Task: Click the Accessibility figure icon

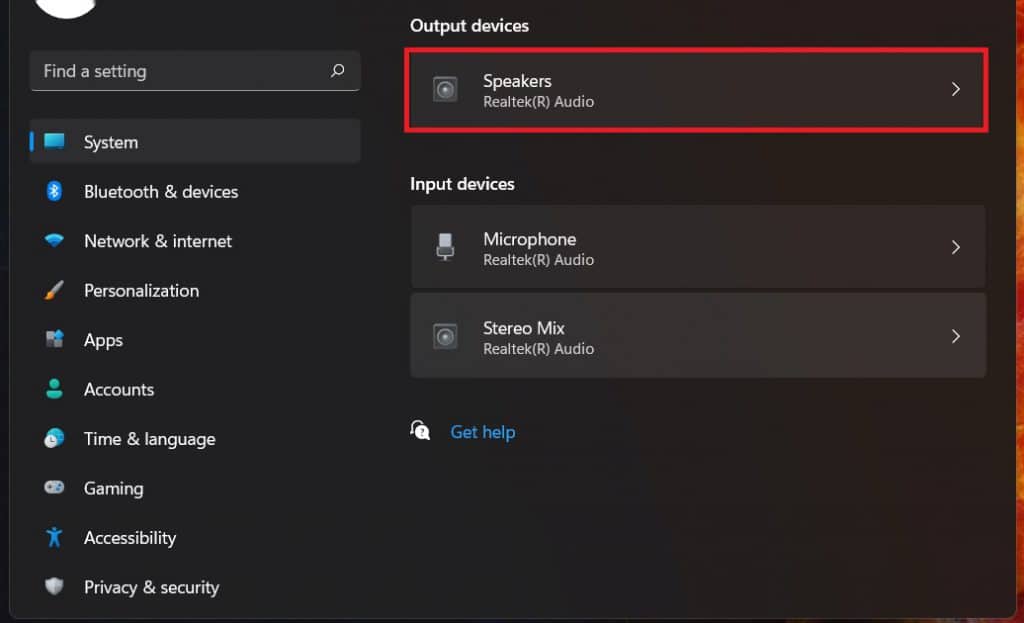Action: point(54,537)
